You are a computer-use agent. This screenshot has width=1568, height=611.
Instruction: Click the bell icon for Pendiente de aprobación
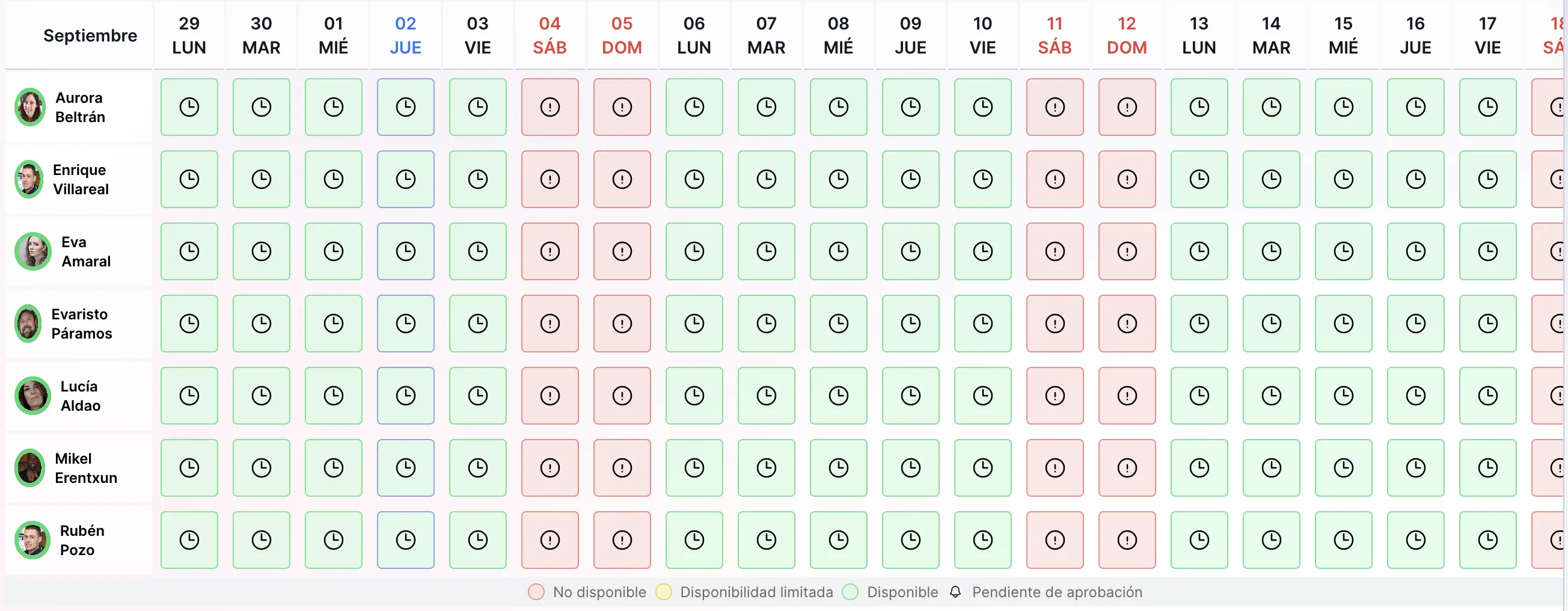(955, 592)
